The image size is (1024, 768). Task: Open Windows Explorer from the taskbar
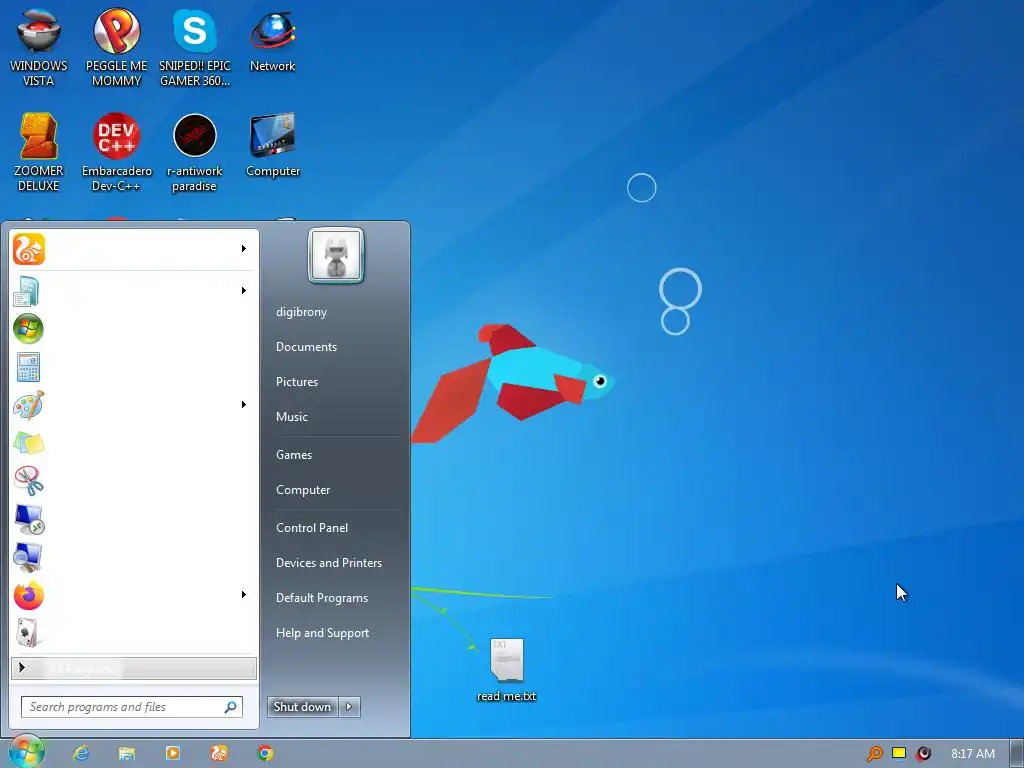(x=127, y=753)
